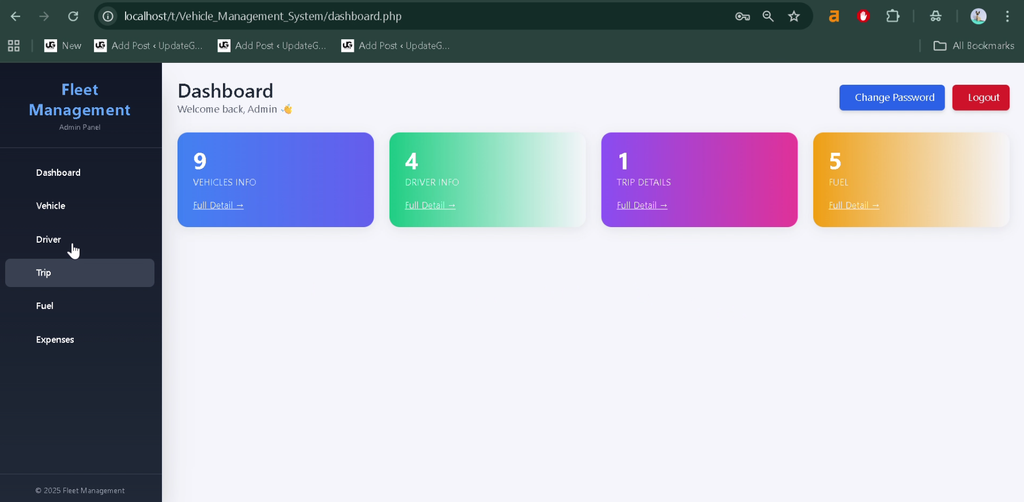View site information icon in address bar
The height and width of the screenshot is (502, 1024).
(x=108, y=16)
